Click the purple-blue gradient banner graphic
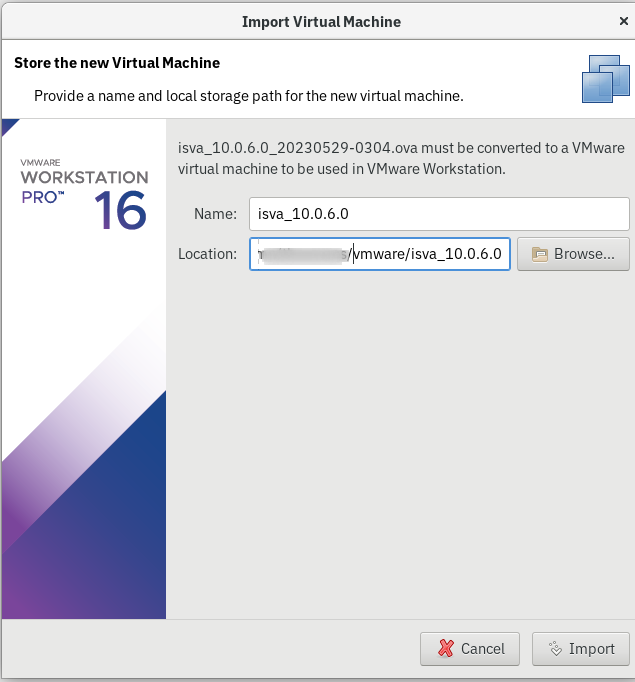Viewport: 635px width, 682px height. 84,500
